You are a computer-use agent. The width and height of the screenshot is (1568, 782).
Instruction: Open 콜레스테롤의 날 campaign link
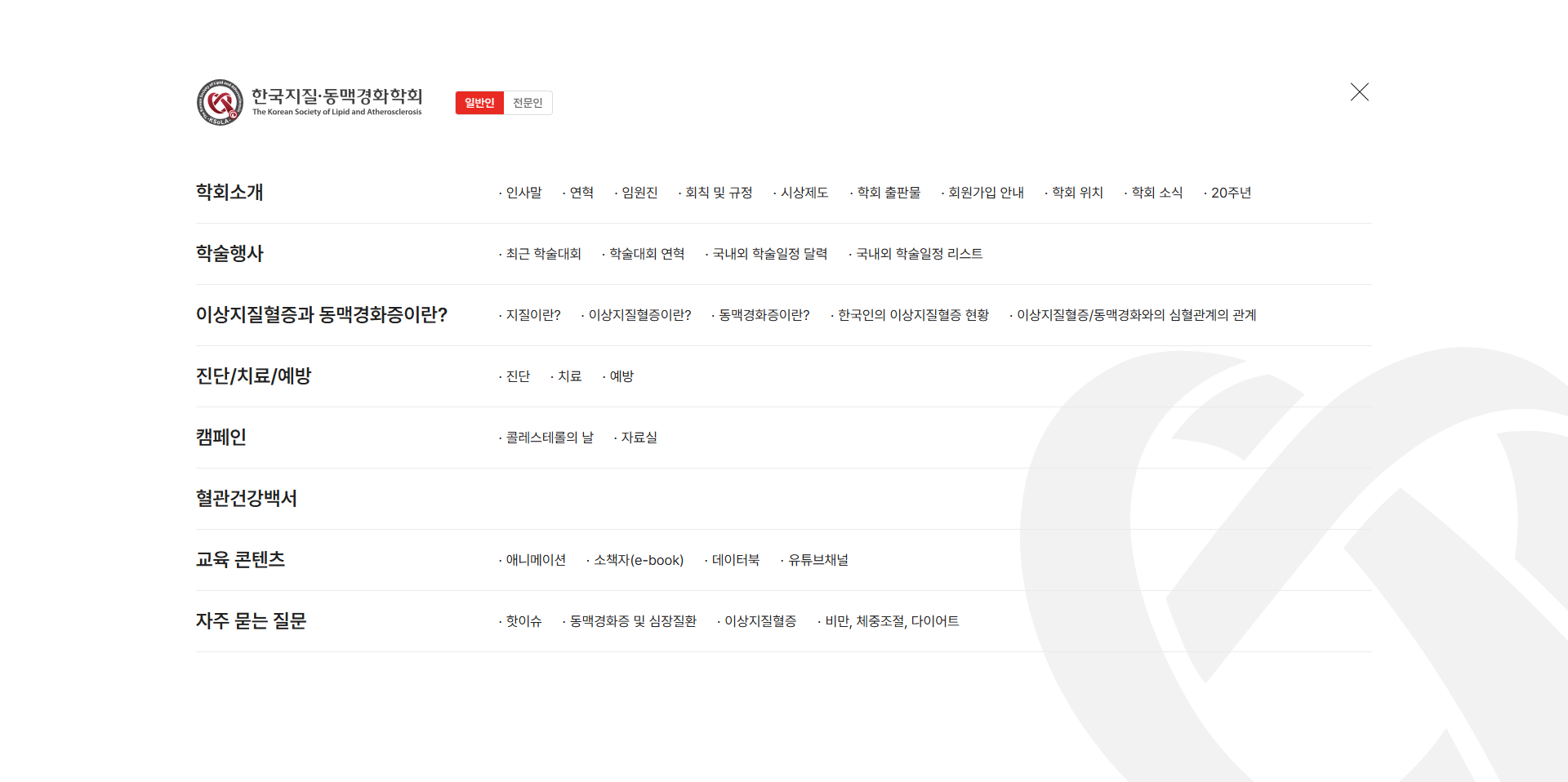tap(550, 438)
